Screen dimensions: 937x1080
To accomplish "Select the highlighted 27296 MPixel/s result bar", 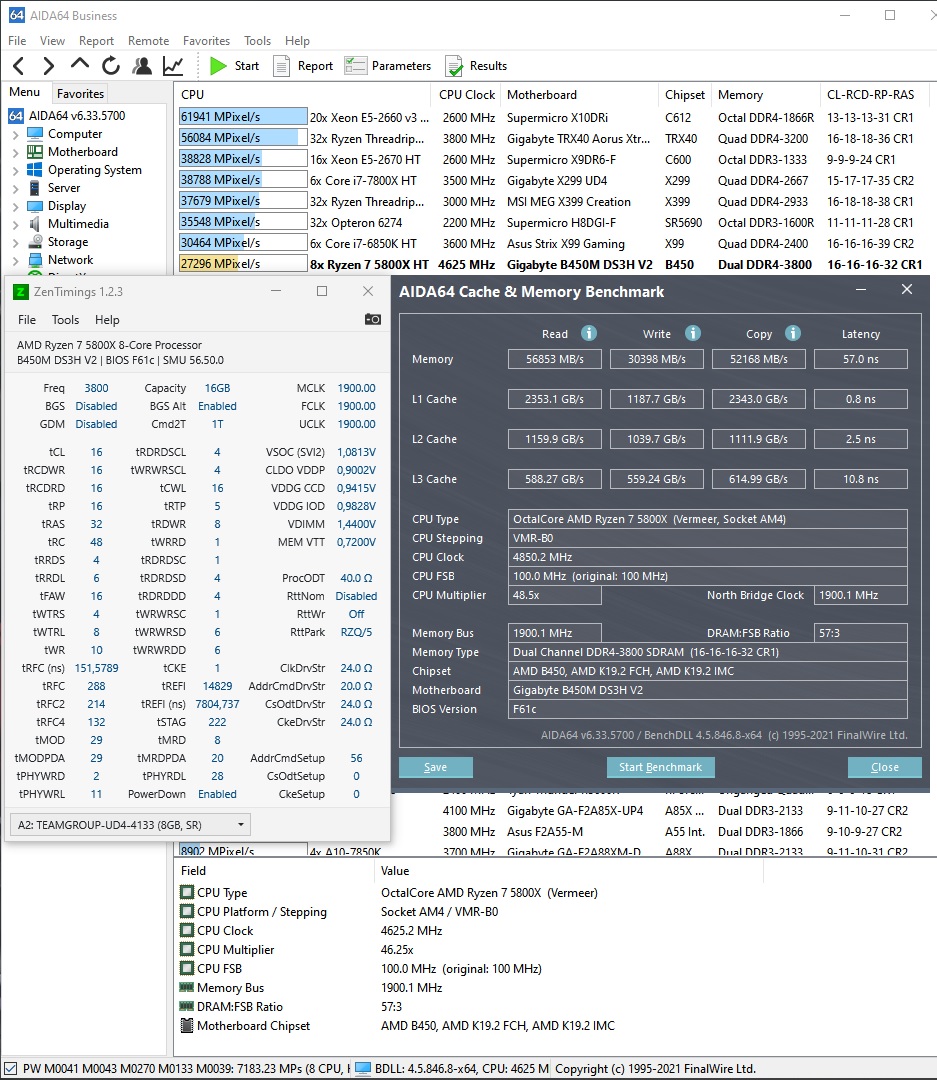I will (243, 264).
